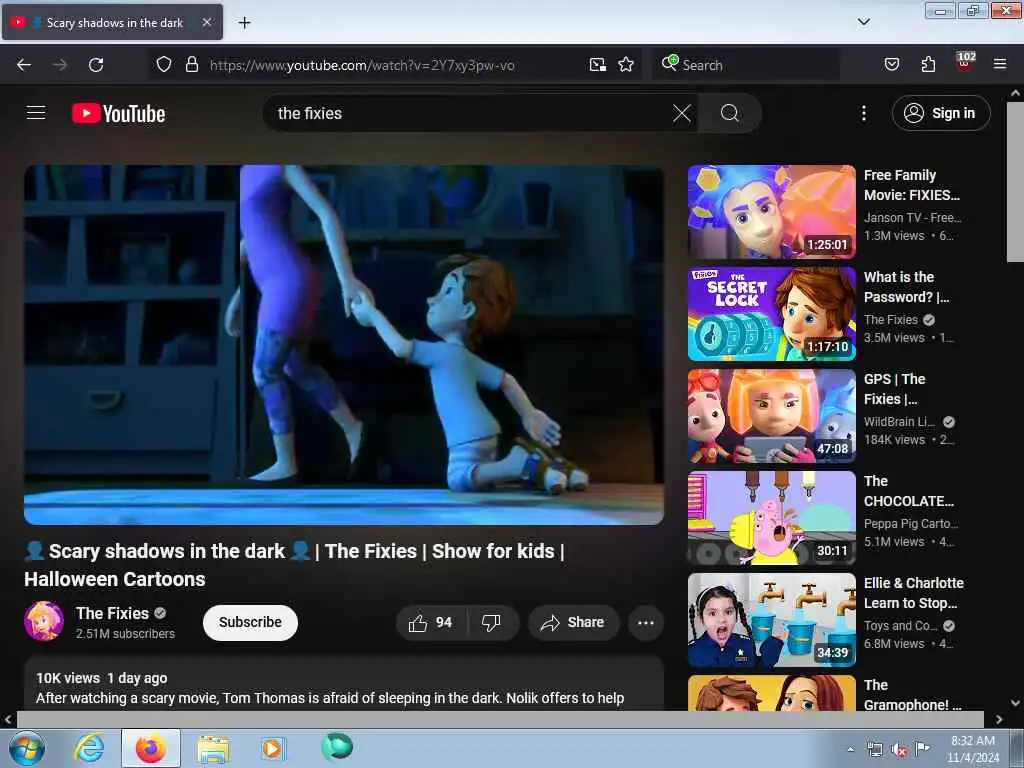1024x768 pixels.
Task: Open YouTube settings three-dot menu
Action: 863,114
